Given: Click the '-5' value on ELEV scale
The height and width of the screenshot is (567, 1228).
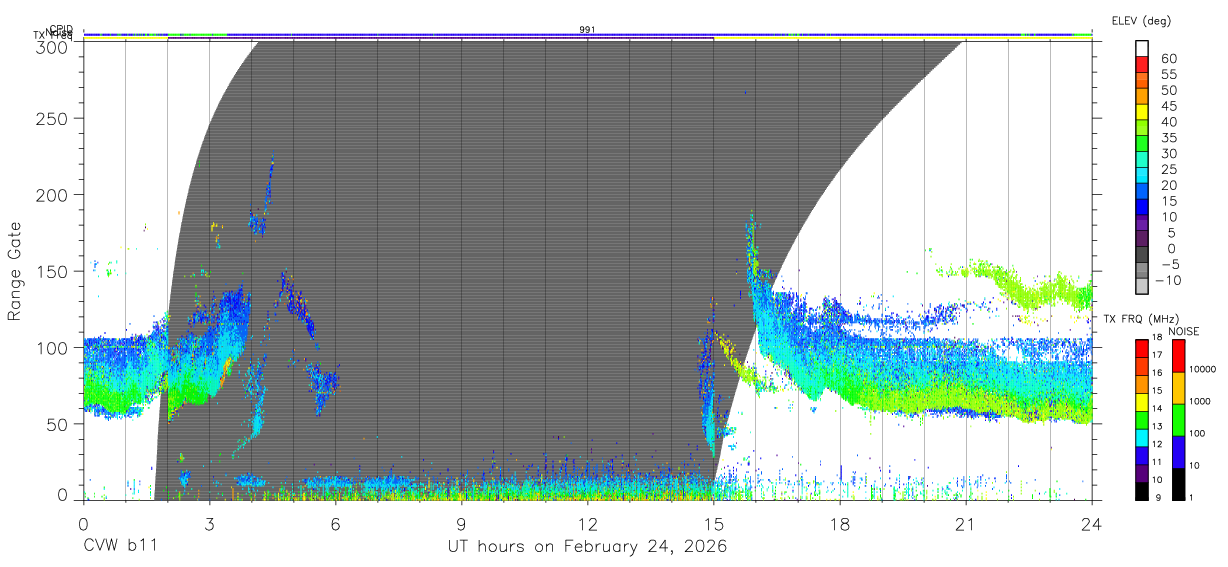Looking at the screenshot, I should coord(1171,264).
